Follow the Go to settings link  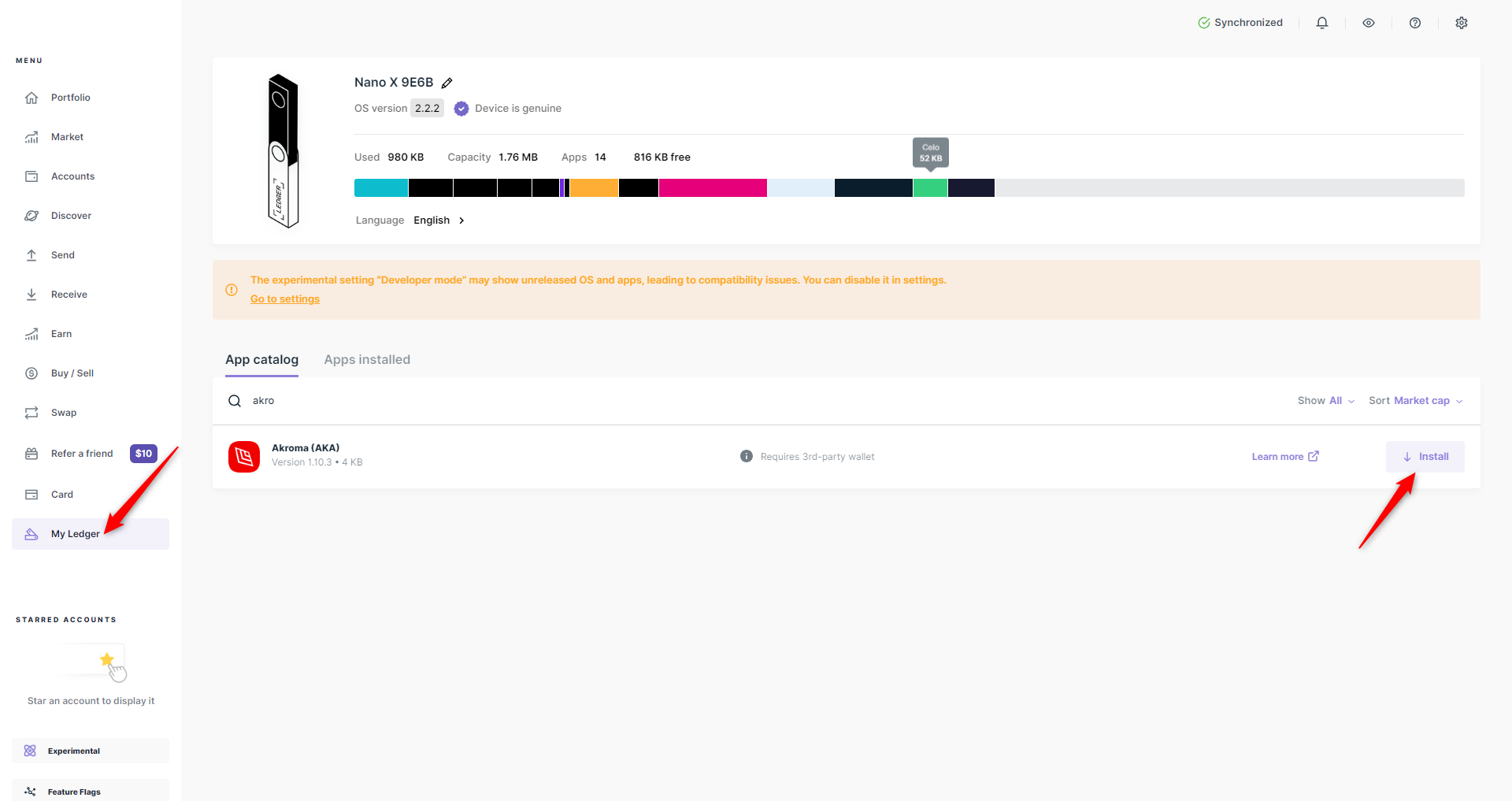(x=285, y=299)
